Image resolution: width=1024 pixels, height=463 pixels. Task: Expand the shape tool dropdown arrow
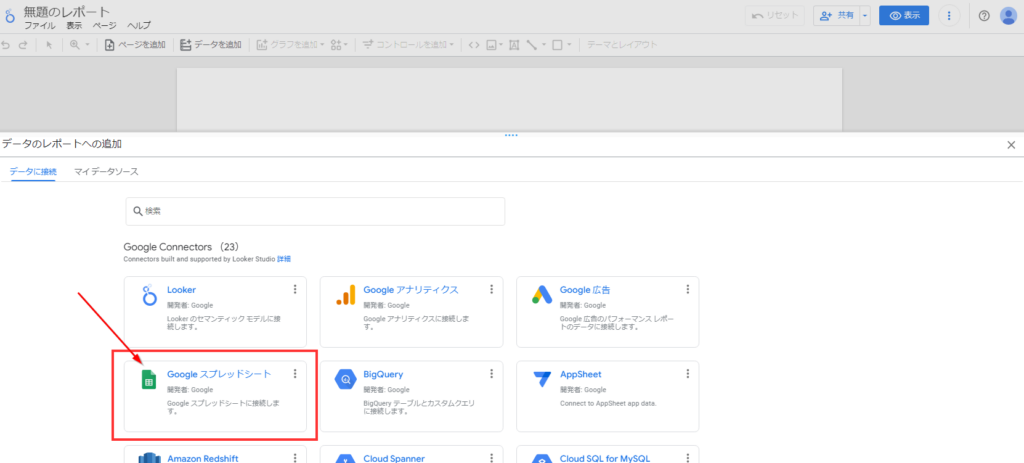pos(568,45)
